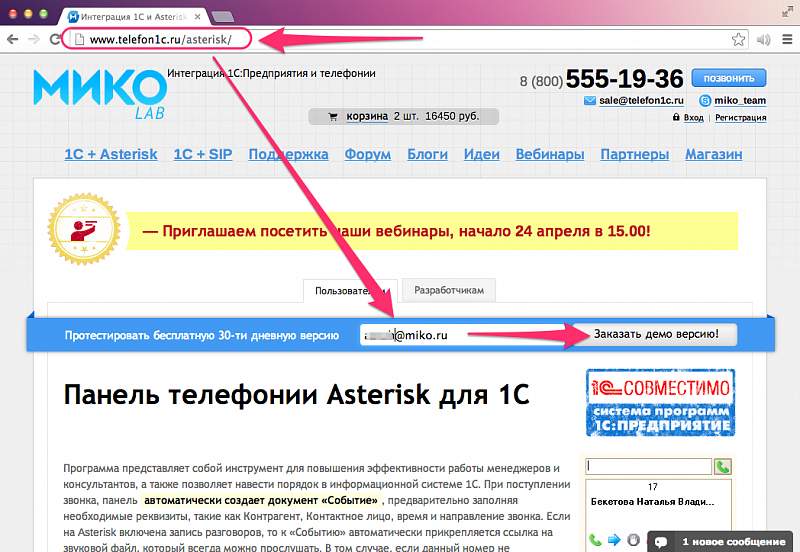Click the Заказать демо версию! button
This screenshot has height=552, width=800.
[x=656, y=334]
